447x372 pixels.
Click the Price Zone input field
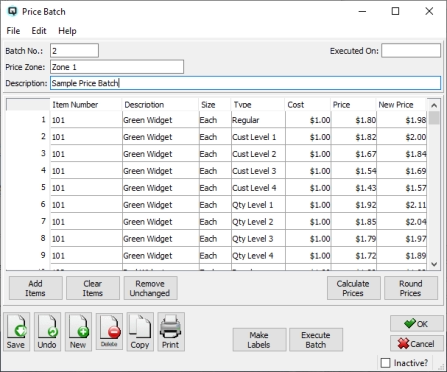click(117, 67)
